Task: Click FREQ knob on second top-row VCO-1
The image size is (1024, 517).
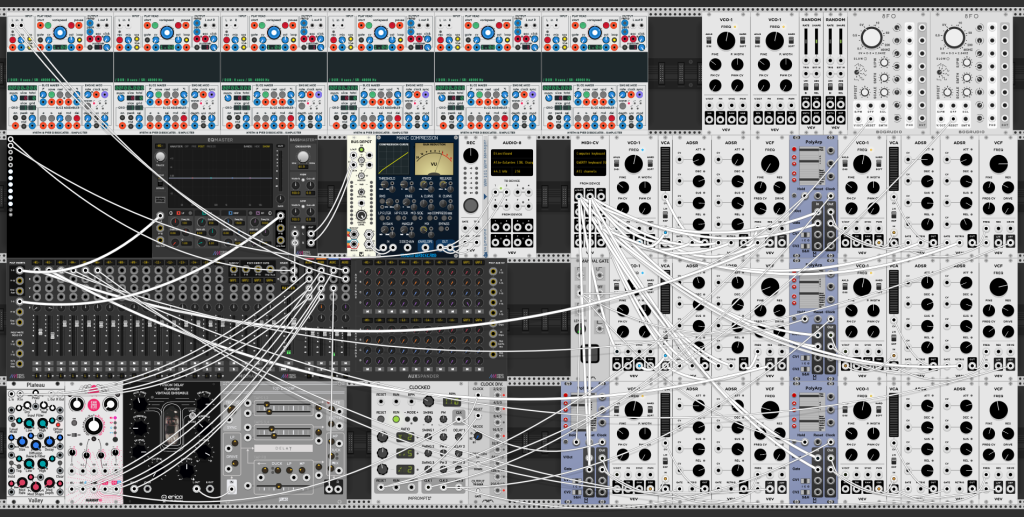Action: tap(775, 40)
